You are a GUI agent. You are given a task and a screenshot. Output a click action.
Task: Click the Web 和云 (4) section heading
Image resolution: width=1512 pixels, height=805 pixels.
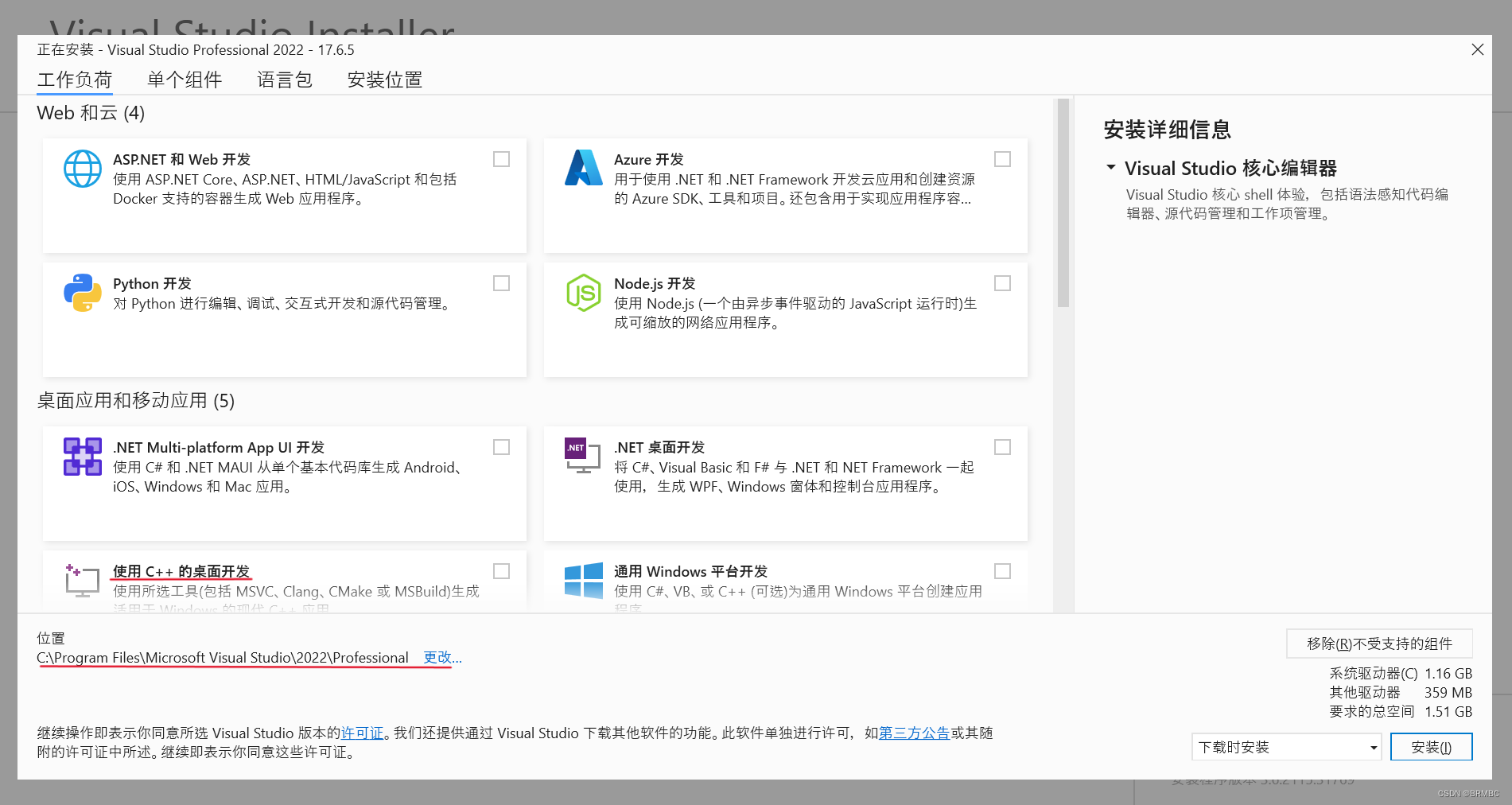[x=91, y=113]
